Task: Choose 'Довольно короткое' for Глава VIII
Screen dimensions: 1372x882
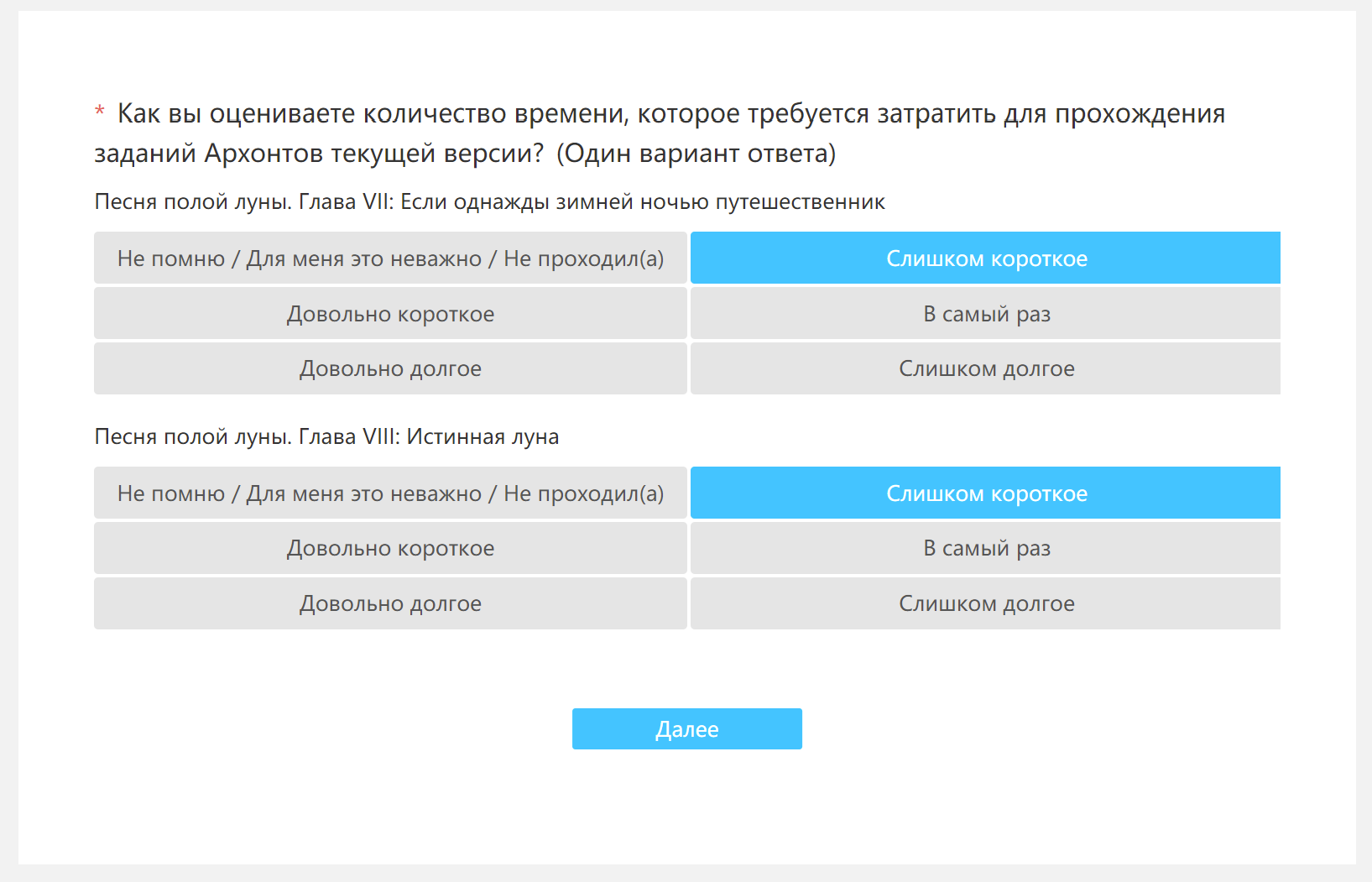Action: [390, 548]
